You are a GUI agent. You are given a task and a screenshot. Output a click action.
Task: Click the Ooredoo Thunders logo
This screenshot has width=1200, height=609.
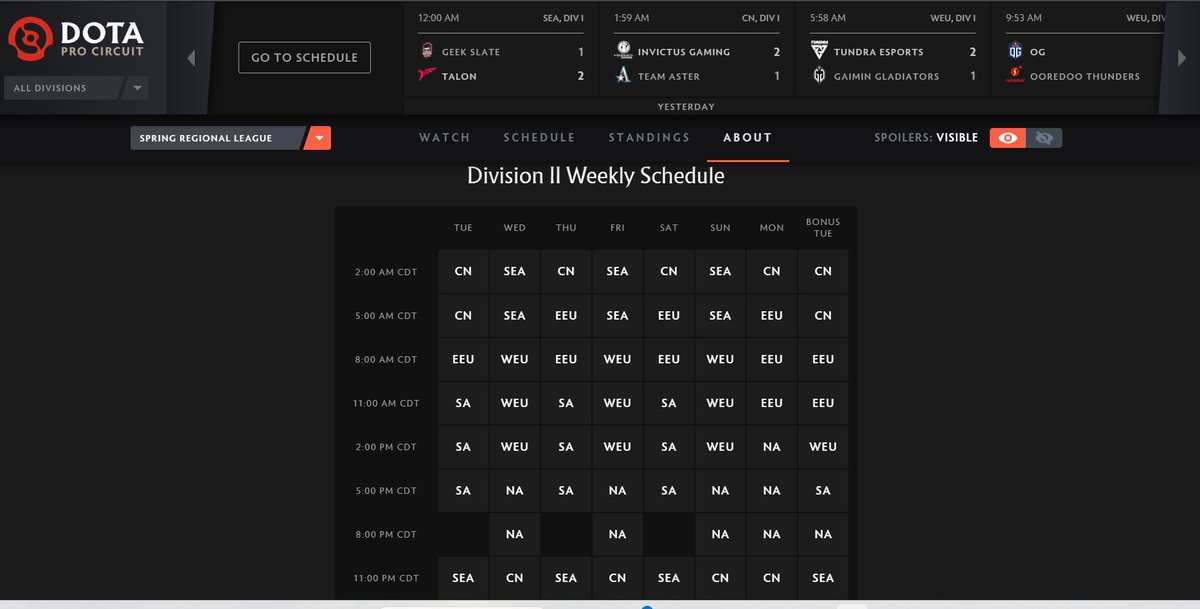[1015, 76]
